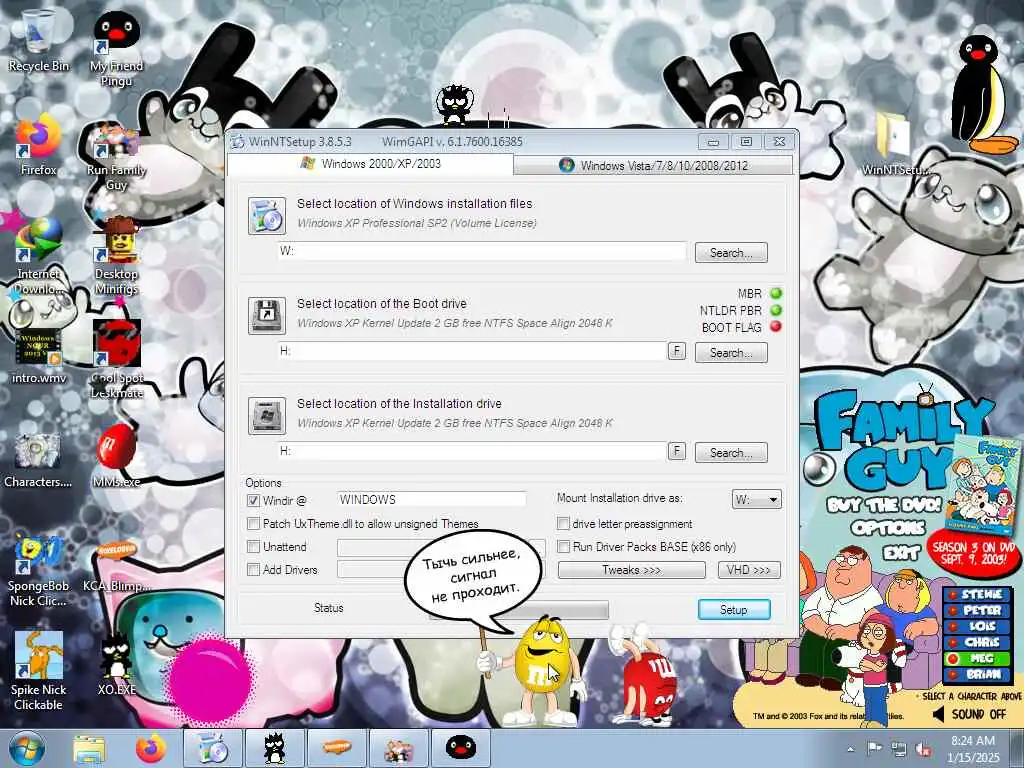Switch to Windows Vista/7/8/10/2008/2012 tab
Image resolution: width=1024 pixels, height=768 pixels.
pyautogui.click(x=654, y=165)
